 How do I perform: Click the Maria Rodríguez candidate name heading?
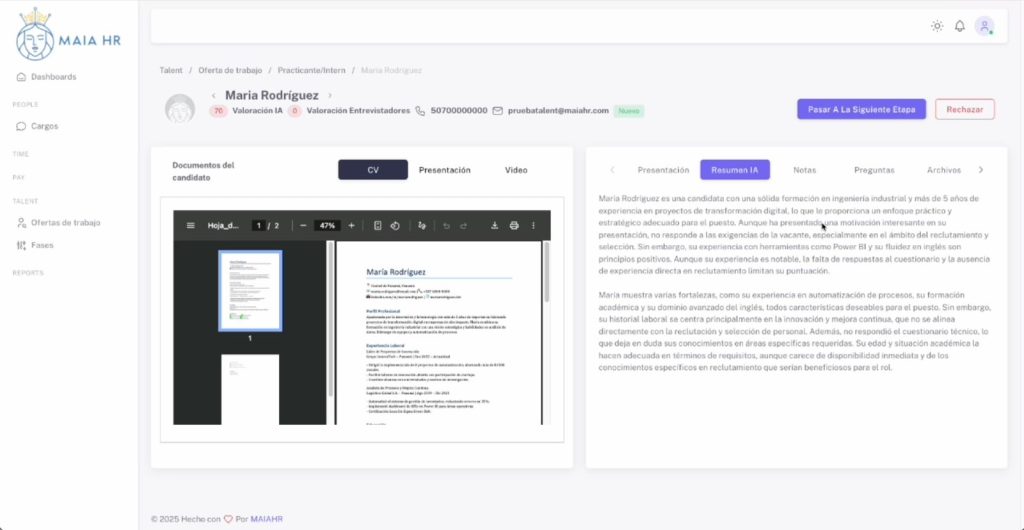[272, 96]
